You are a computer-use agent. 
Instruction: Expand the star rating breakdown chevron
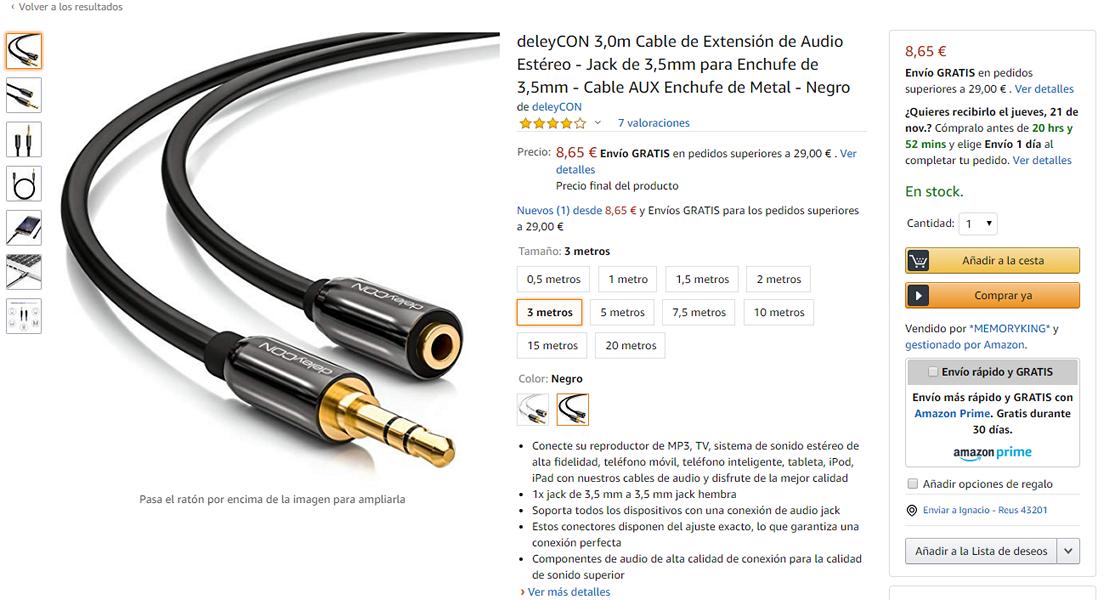point(597,123)
